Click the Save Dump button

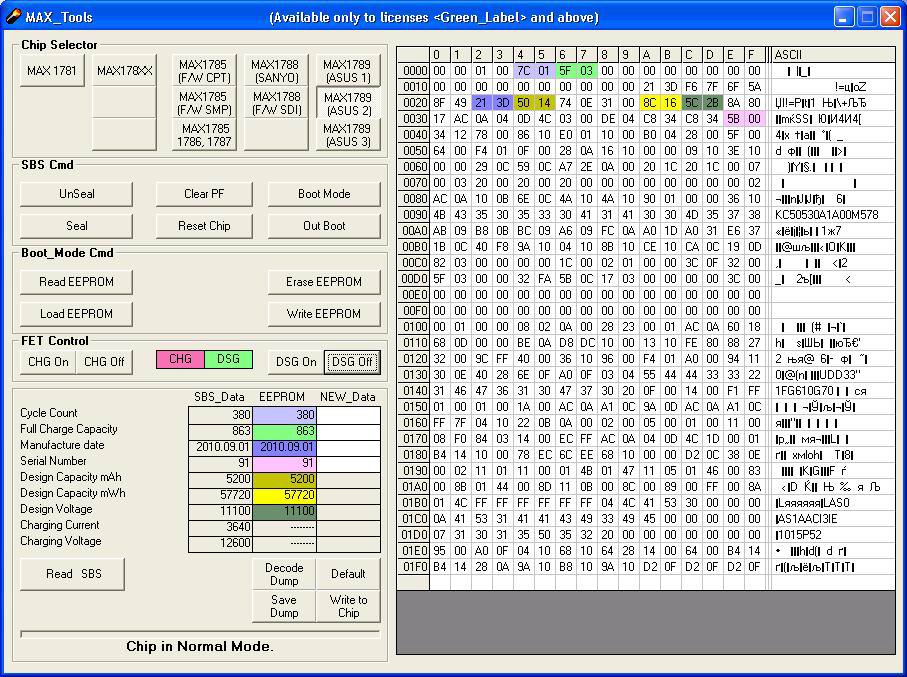click(284, 606)
